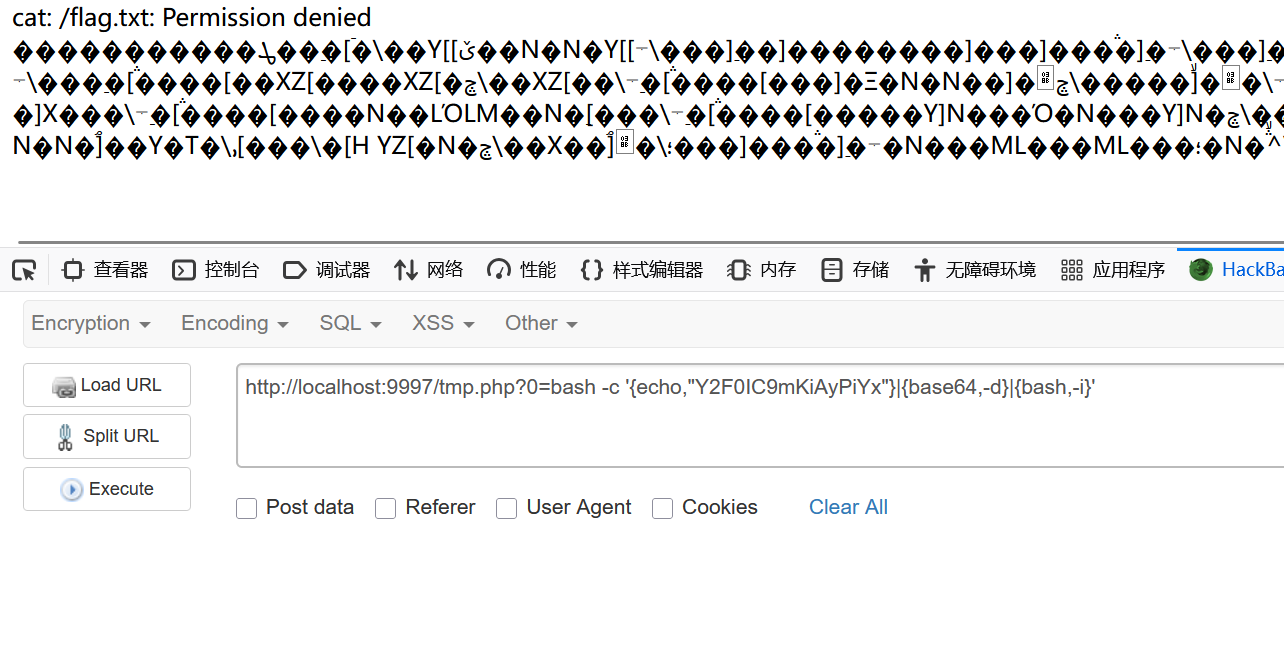Enable the Post data checkbox
Image resolution: width=1284 pixels, height=651 pixels.
coord(247,509)
